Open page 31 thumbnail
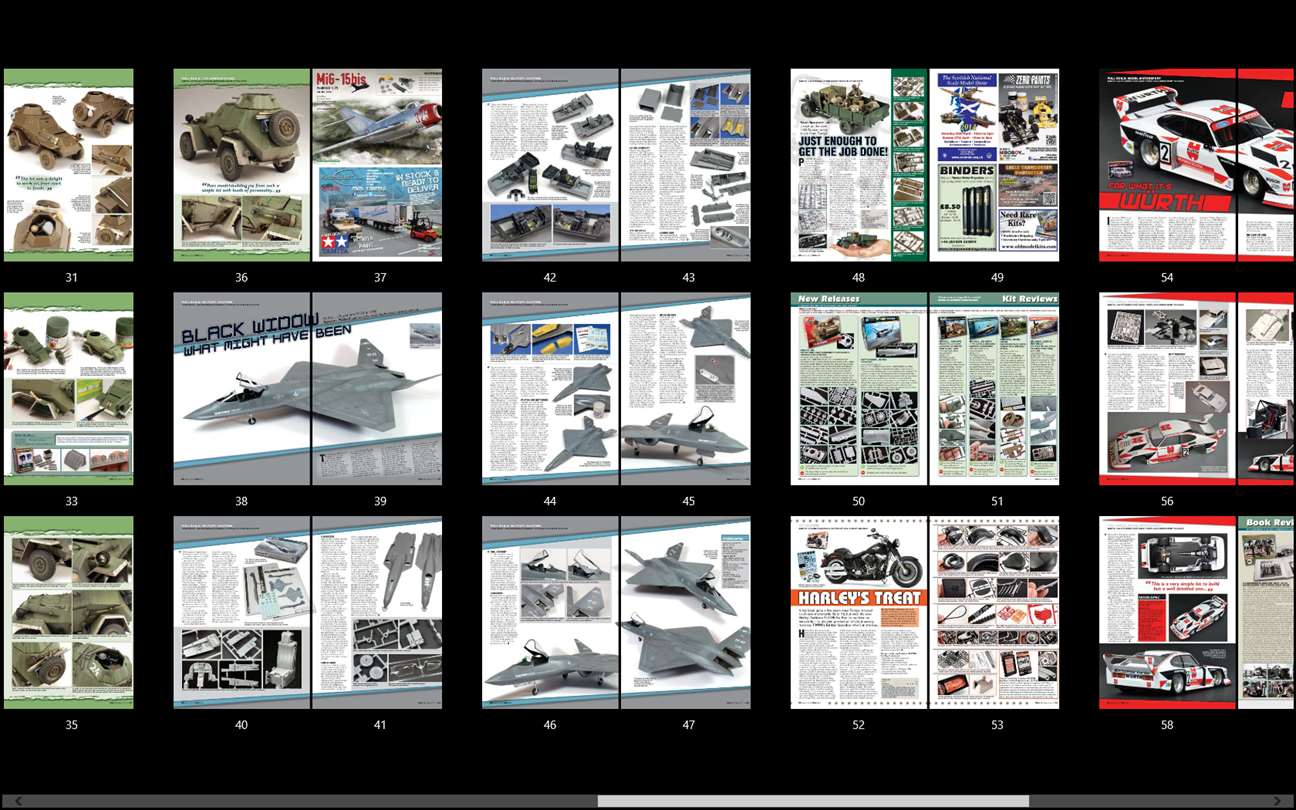This screenshot has height=810, width=1296. click(x=68, y=165)
